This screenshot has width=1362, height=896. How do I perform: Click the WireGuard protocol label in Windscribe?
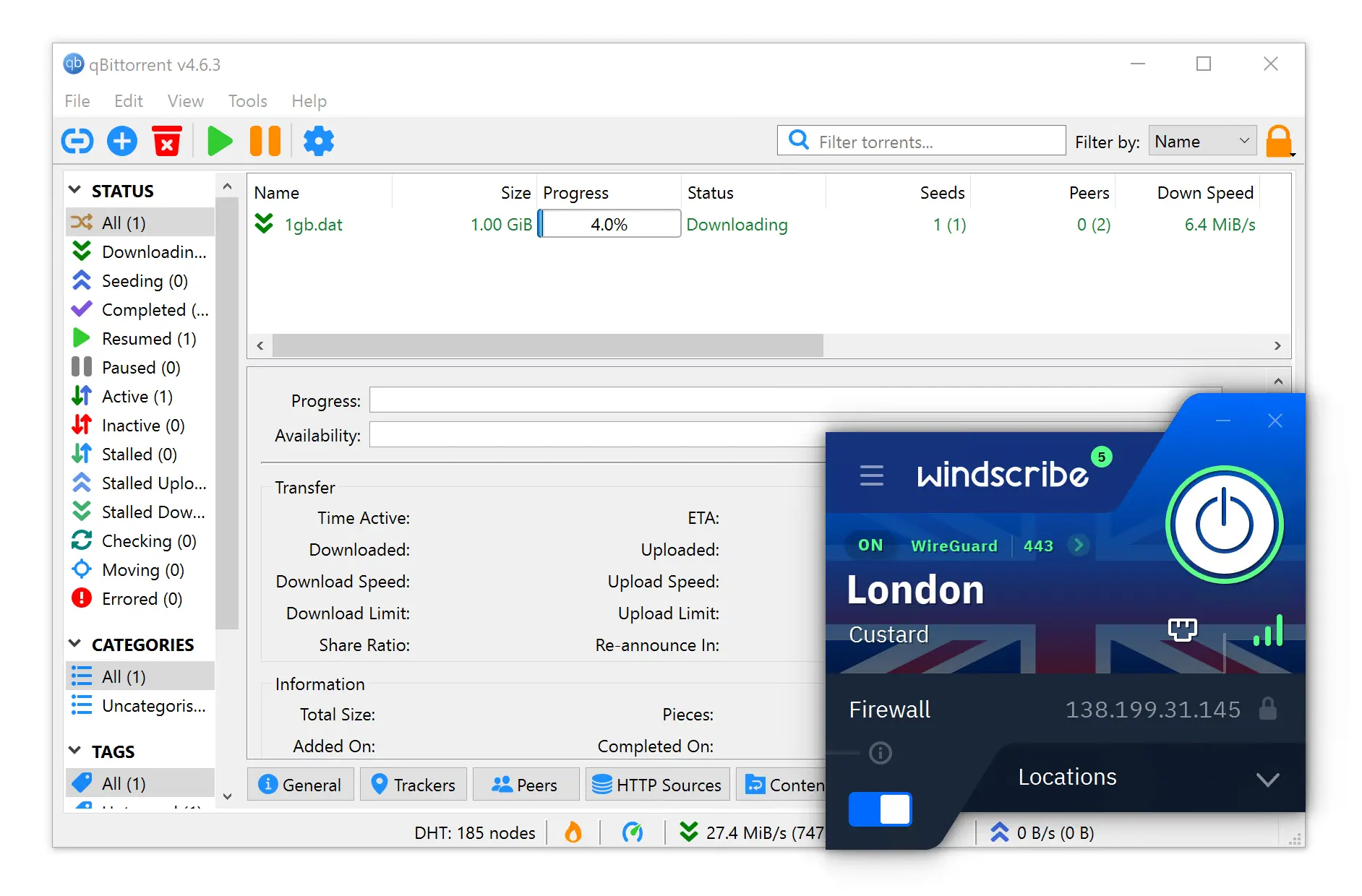[954, 546]
